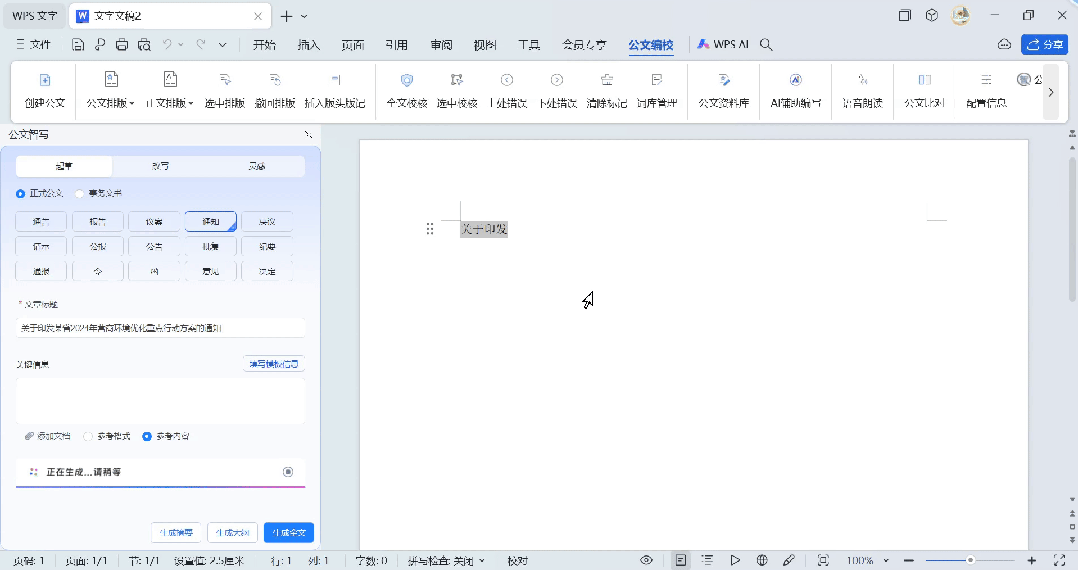Viewport: 1078px width, 570px height.
Task: Stop generation with the stop icon
Action: [288, 472]
